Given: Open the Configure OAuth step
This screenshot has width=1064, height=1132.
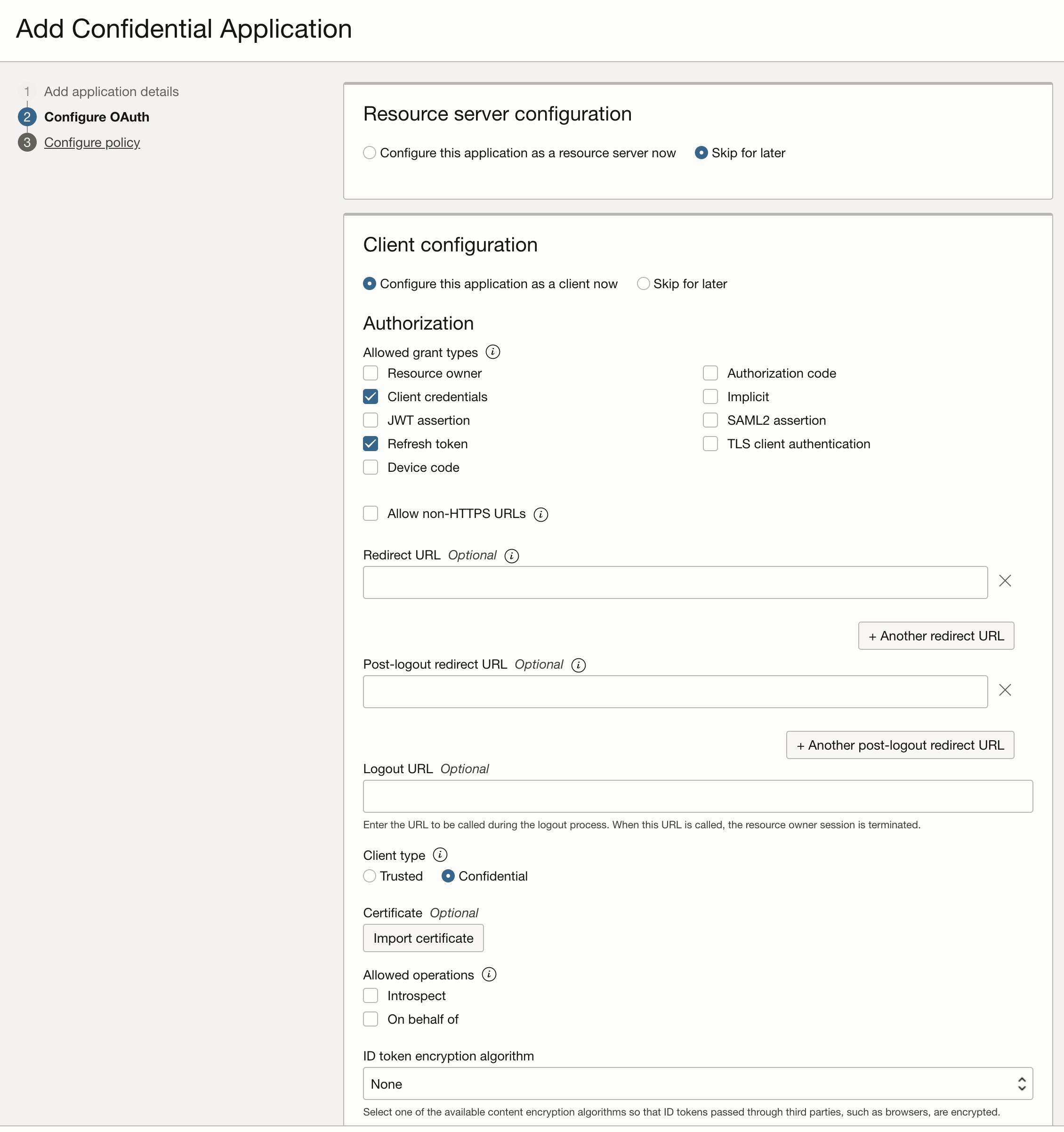Looking at the screenshot, I should pos(96,117).
